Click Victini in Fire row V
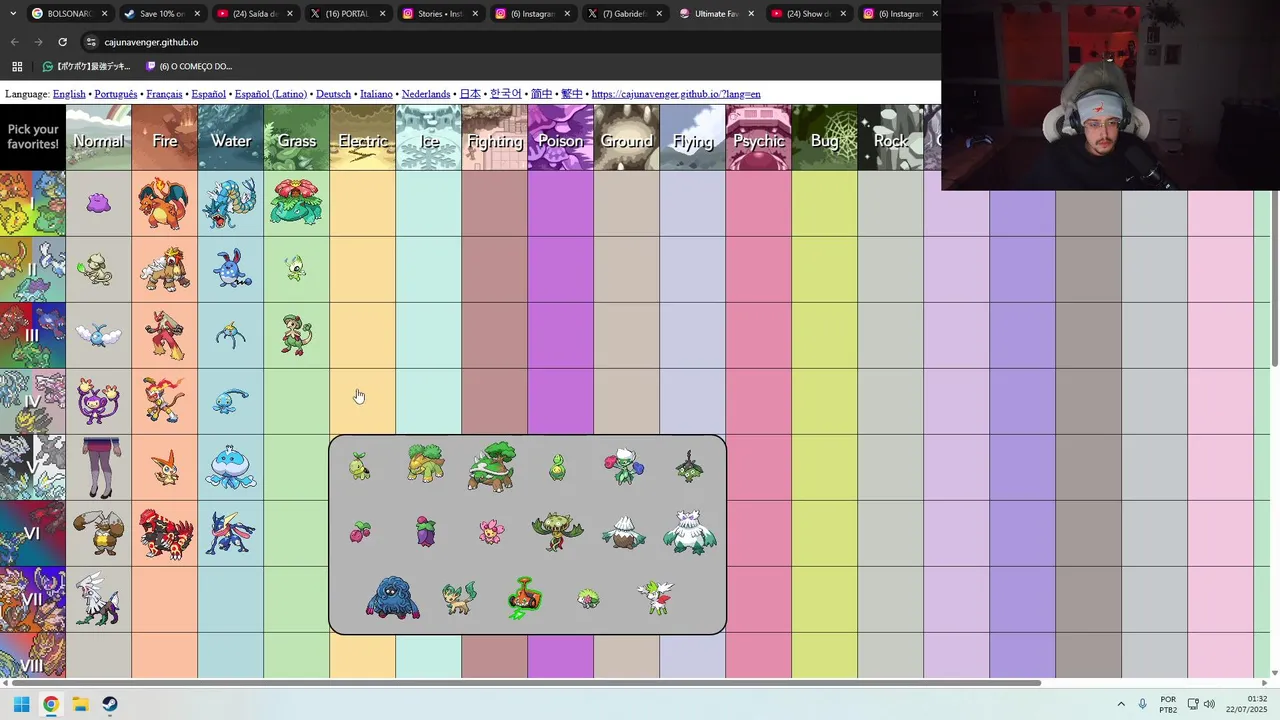The height and width of the screenshot is (720, 1280). [164, 467]
